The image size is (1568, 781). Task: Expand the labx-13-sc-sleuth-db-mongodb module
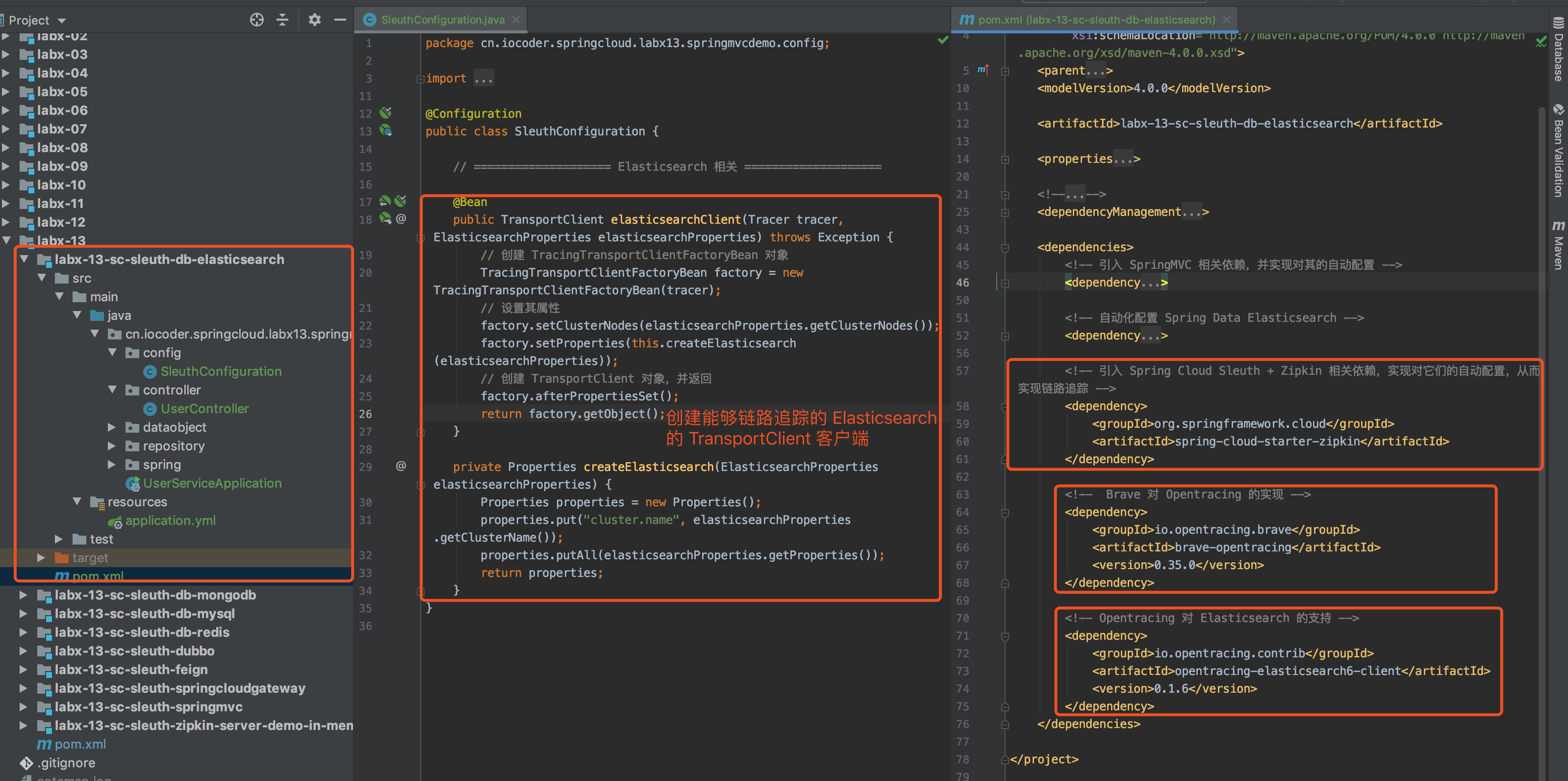click(x=23, y=595)
